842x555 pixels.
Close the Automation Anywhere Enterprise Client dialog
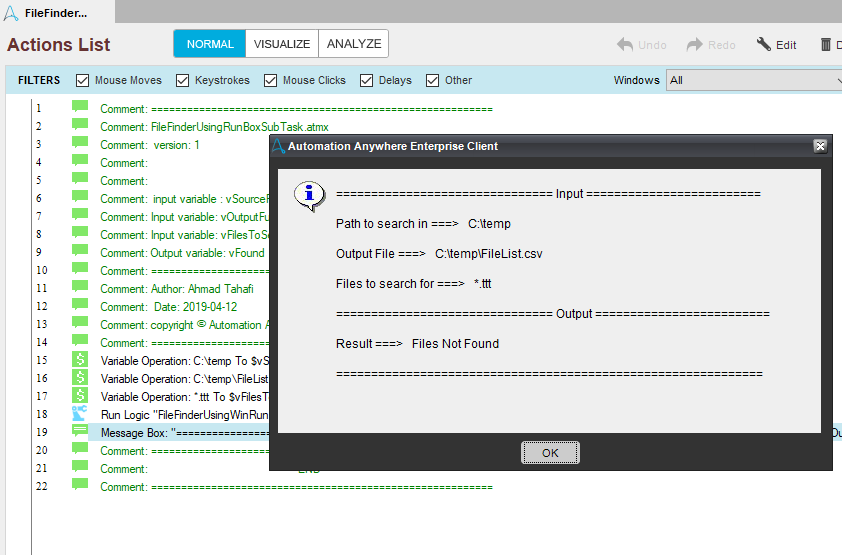tap(819, 146)
